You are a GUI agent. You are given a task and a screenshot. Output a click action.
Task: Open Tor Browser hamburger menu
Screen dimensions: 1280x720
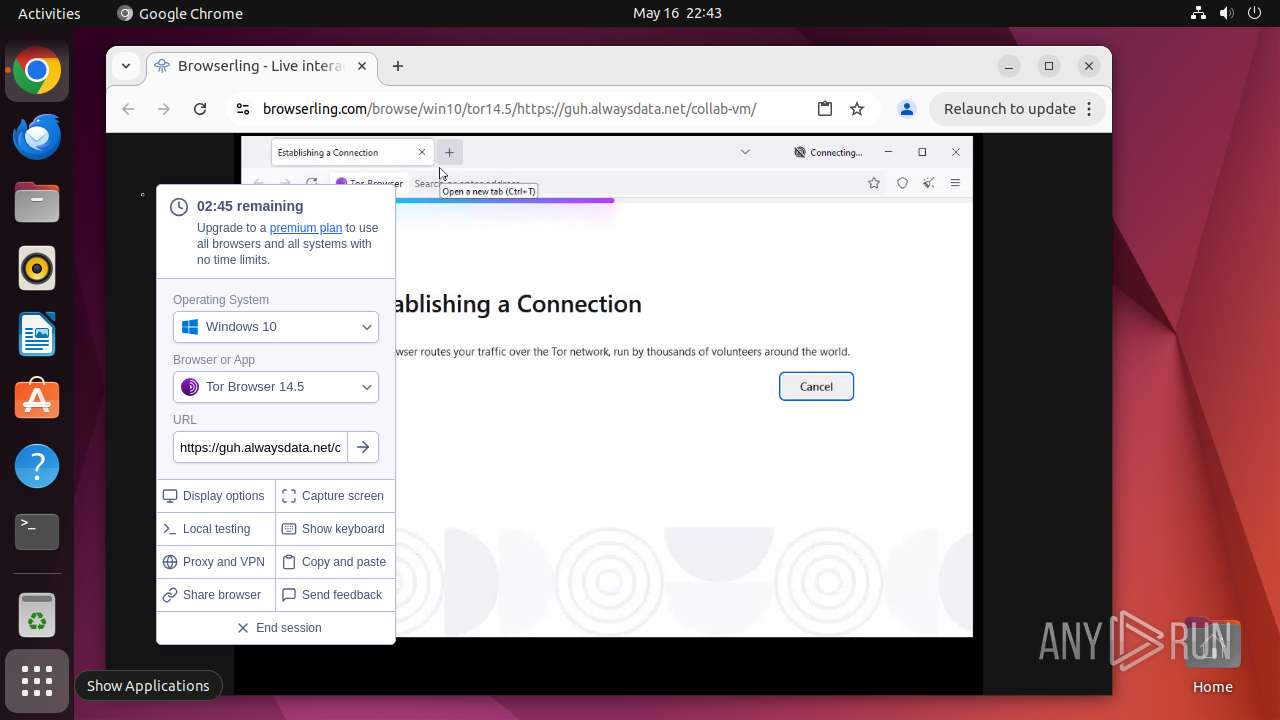(x=956, y=183)
